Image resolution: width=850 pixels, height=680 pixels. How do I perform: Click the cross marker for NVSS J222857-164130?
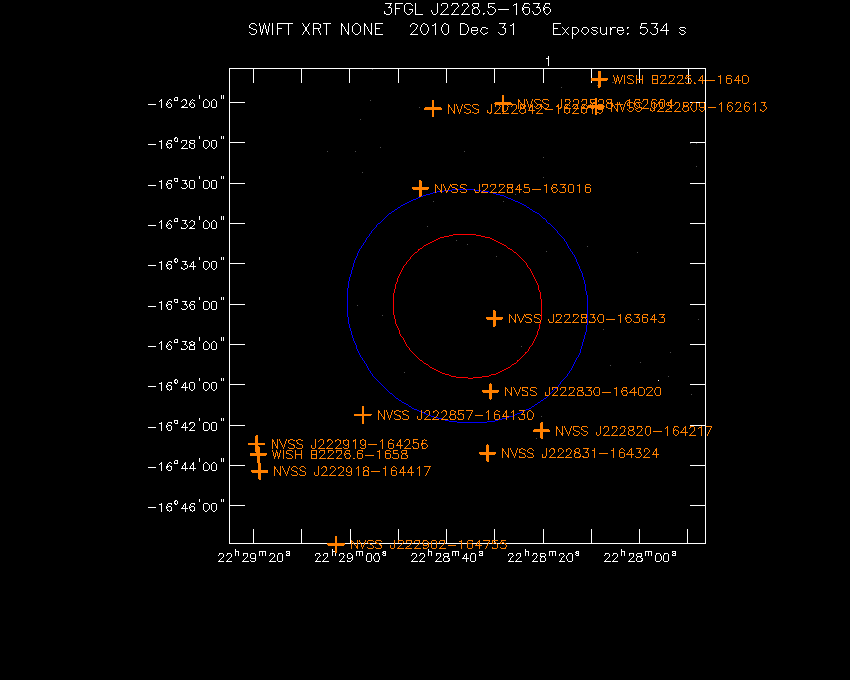coord(363,415)
